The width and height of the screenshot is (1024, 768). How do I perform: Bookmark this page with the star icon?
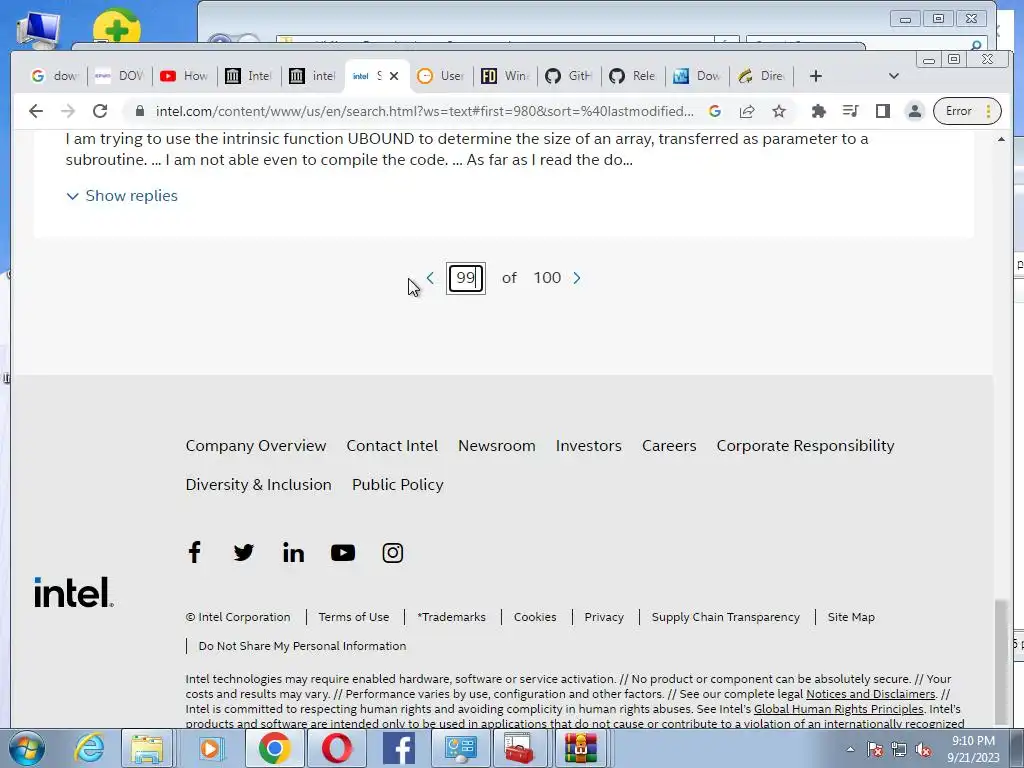pyautogui.click(x=778, y=111)
